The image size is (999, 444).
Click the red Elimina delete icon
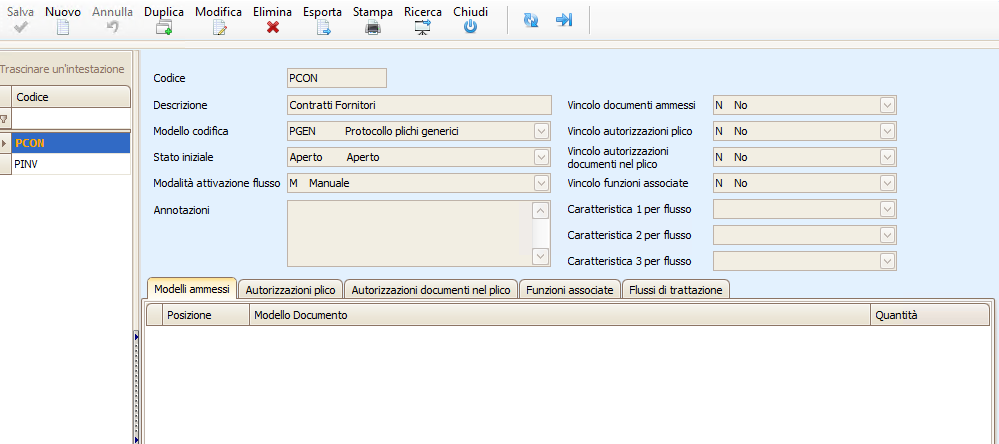272,28
